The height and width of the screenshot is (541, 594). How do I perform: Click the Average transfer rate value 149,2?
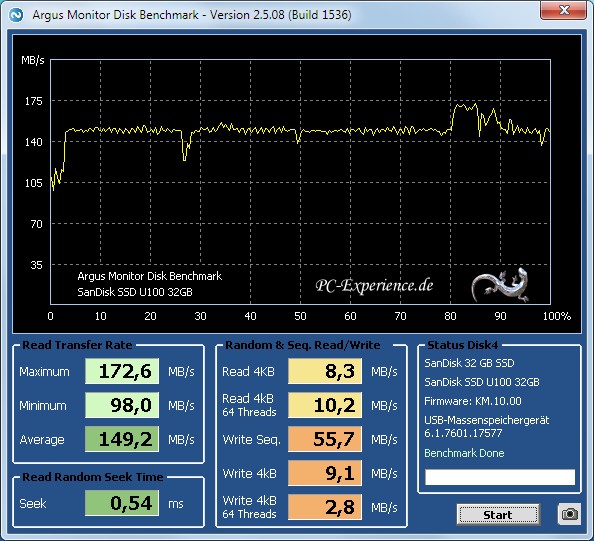point(122,439)
